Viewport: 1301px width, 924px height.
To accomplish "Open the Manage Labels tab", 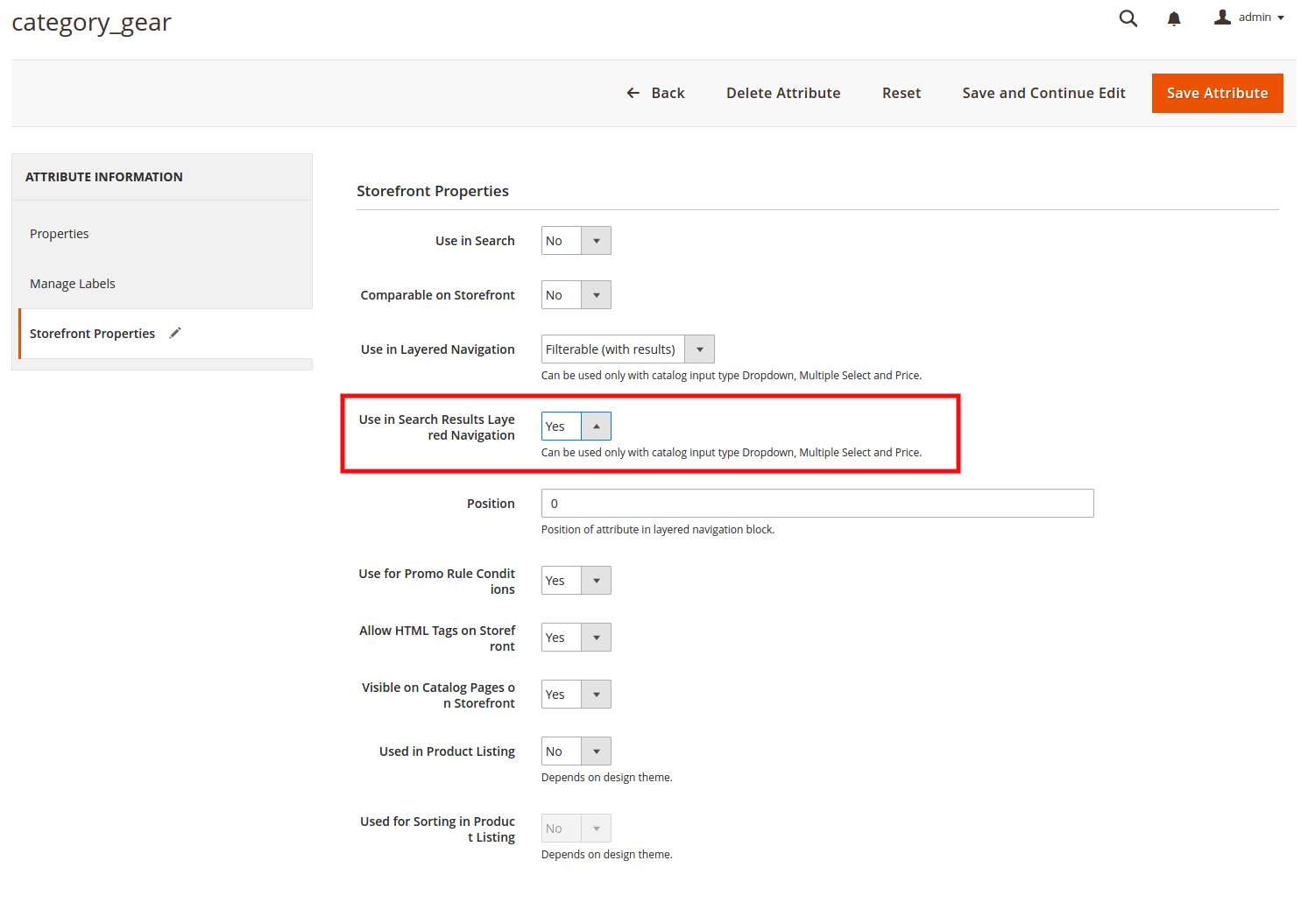I will (73, 284).
